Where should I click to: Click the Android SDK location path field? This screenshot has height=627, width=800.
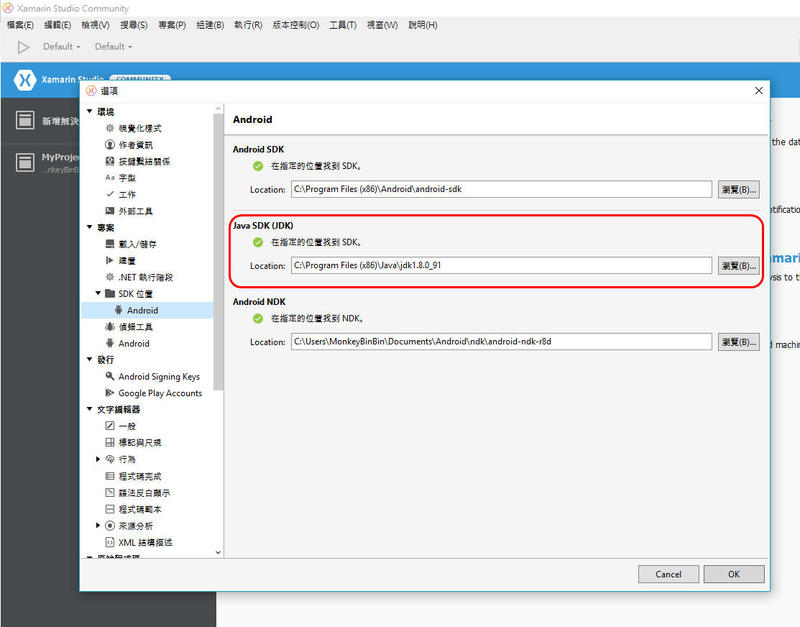502,189
